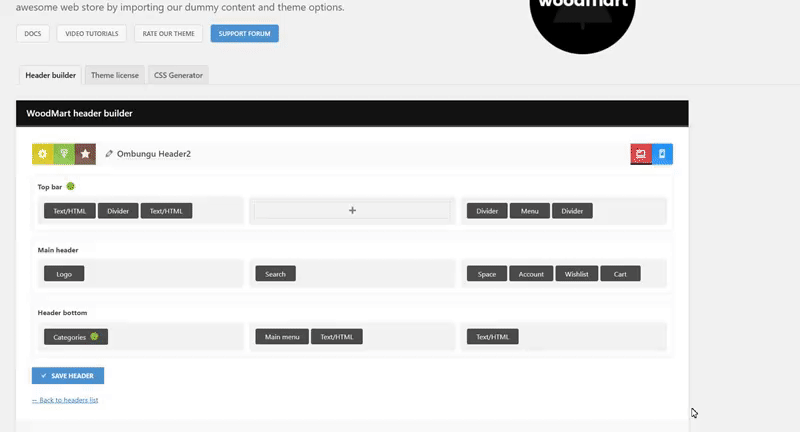800x432 pixels.
Task: Open the yellow gear header settings icon
Action: pyautogui.click(x=42, y=154)
